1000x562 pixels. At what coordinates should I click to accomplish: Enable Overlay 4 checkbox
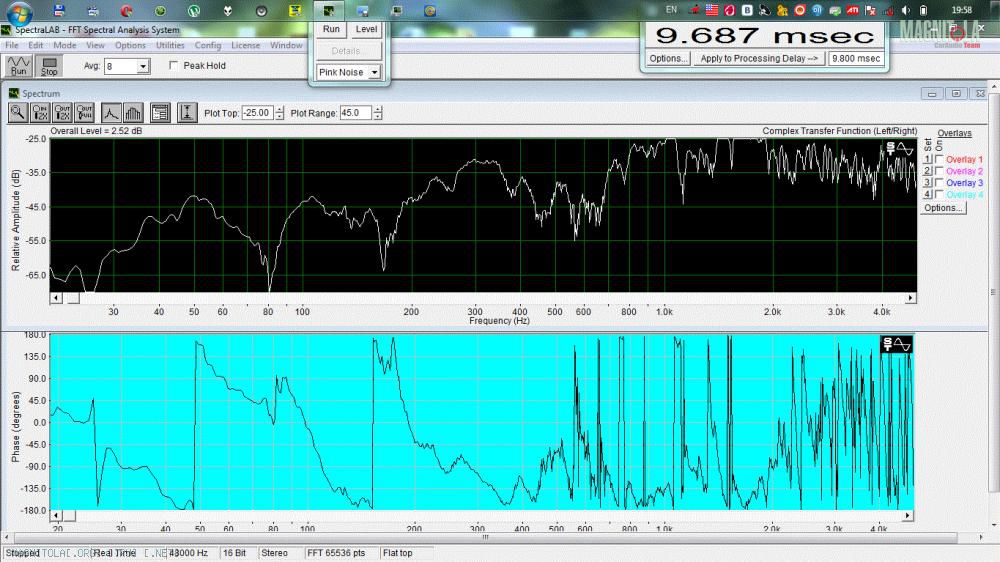point(939,194)
